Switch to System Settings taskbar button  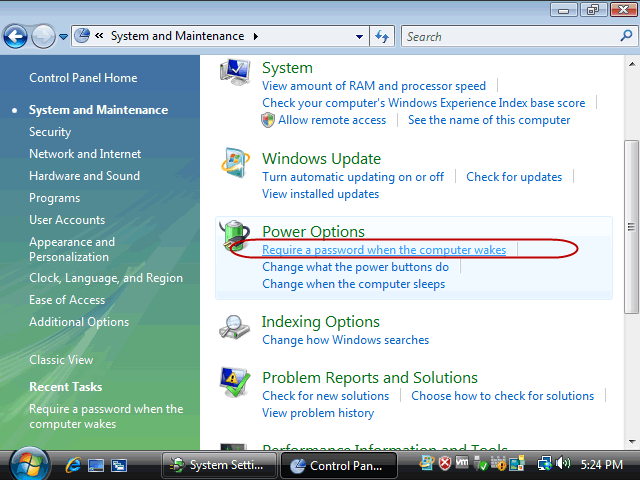(219, 465)
